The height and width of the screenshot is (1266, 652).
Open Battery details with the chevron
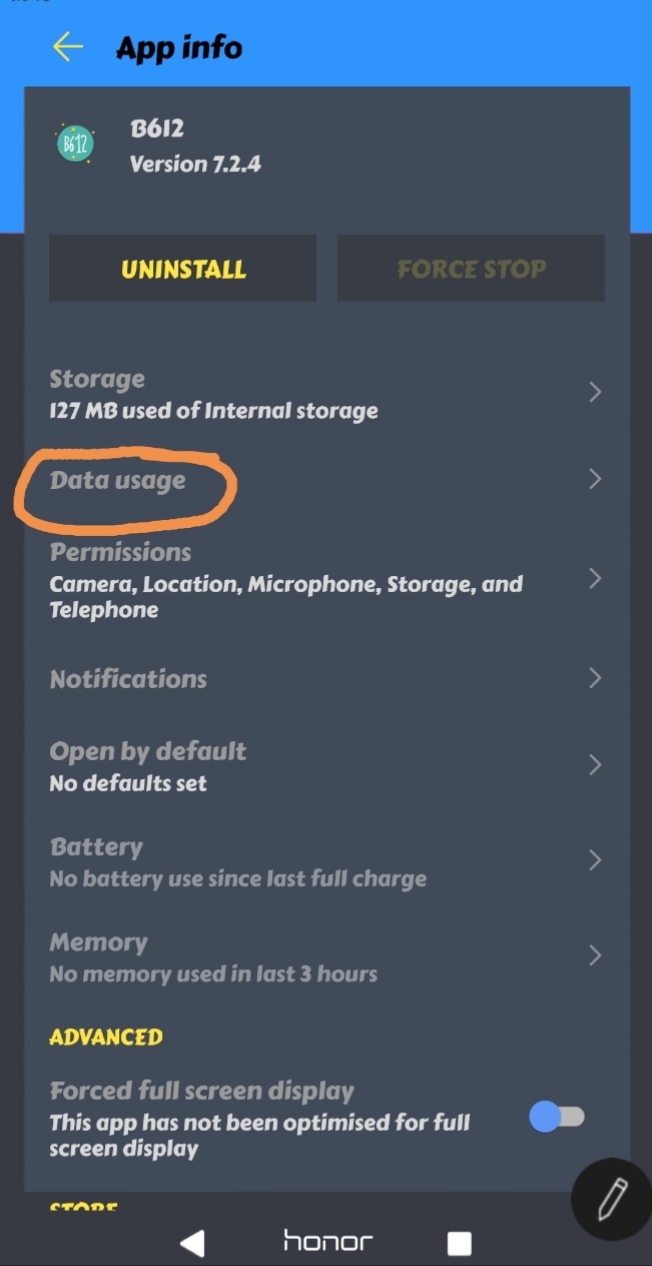tap(596, 860)
